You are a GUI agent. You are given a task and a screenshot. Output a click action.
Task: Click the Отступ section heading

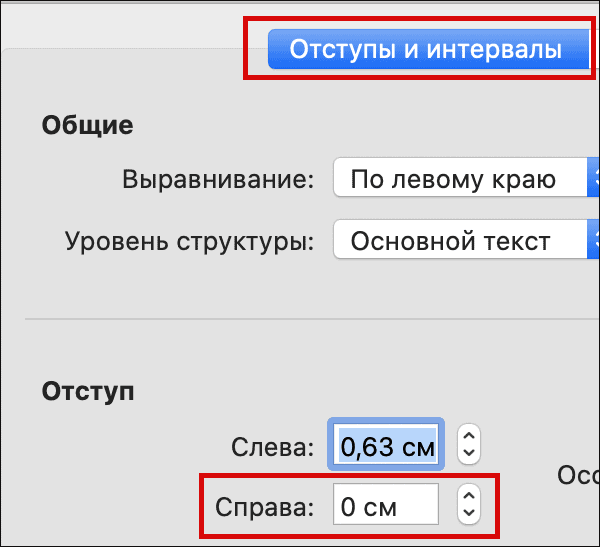(88, 391)
